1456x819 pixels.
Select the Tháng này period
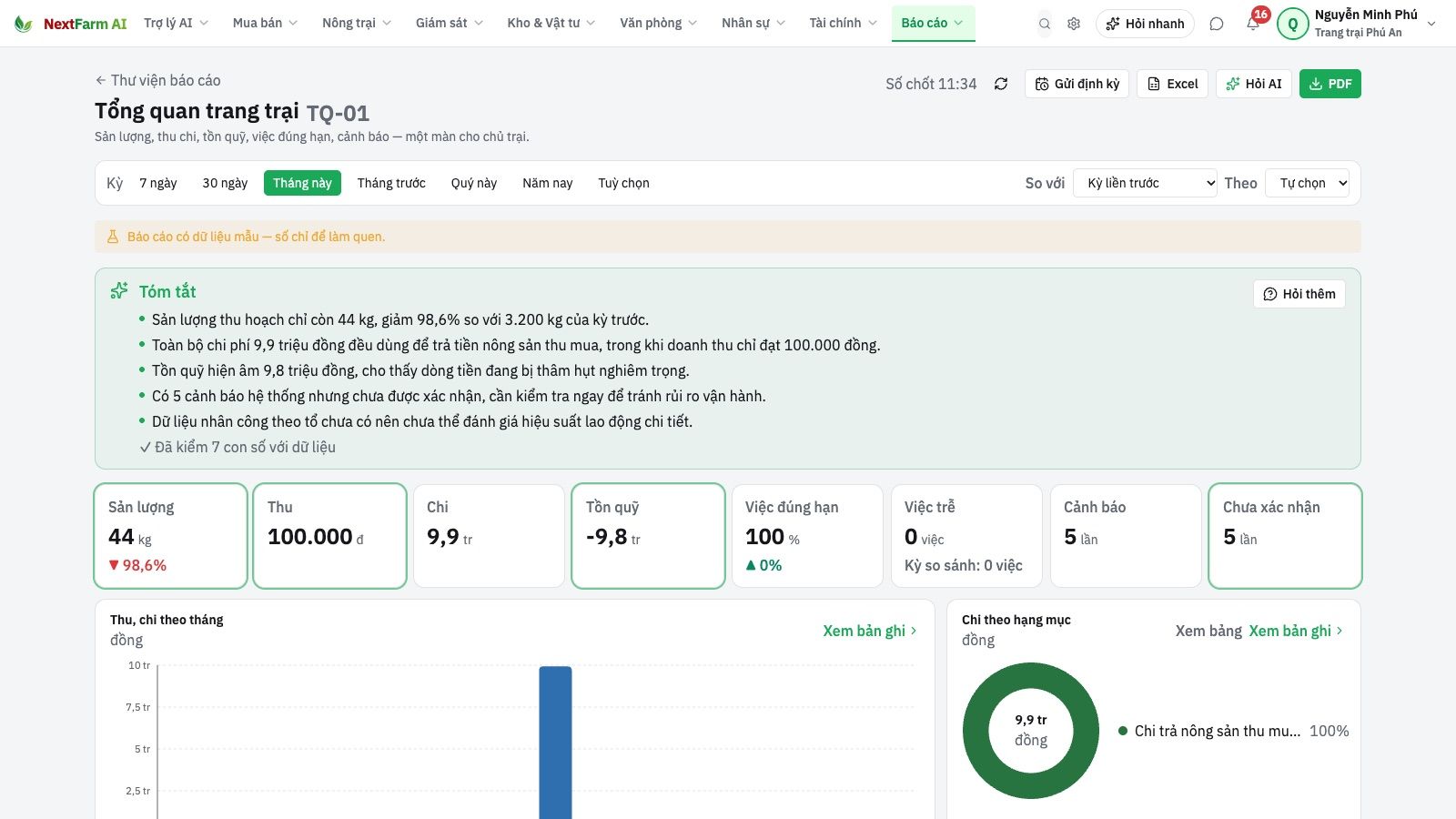(x=302, y=183)
